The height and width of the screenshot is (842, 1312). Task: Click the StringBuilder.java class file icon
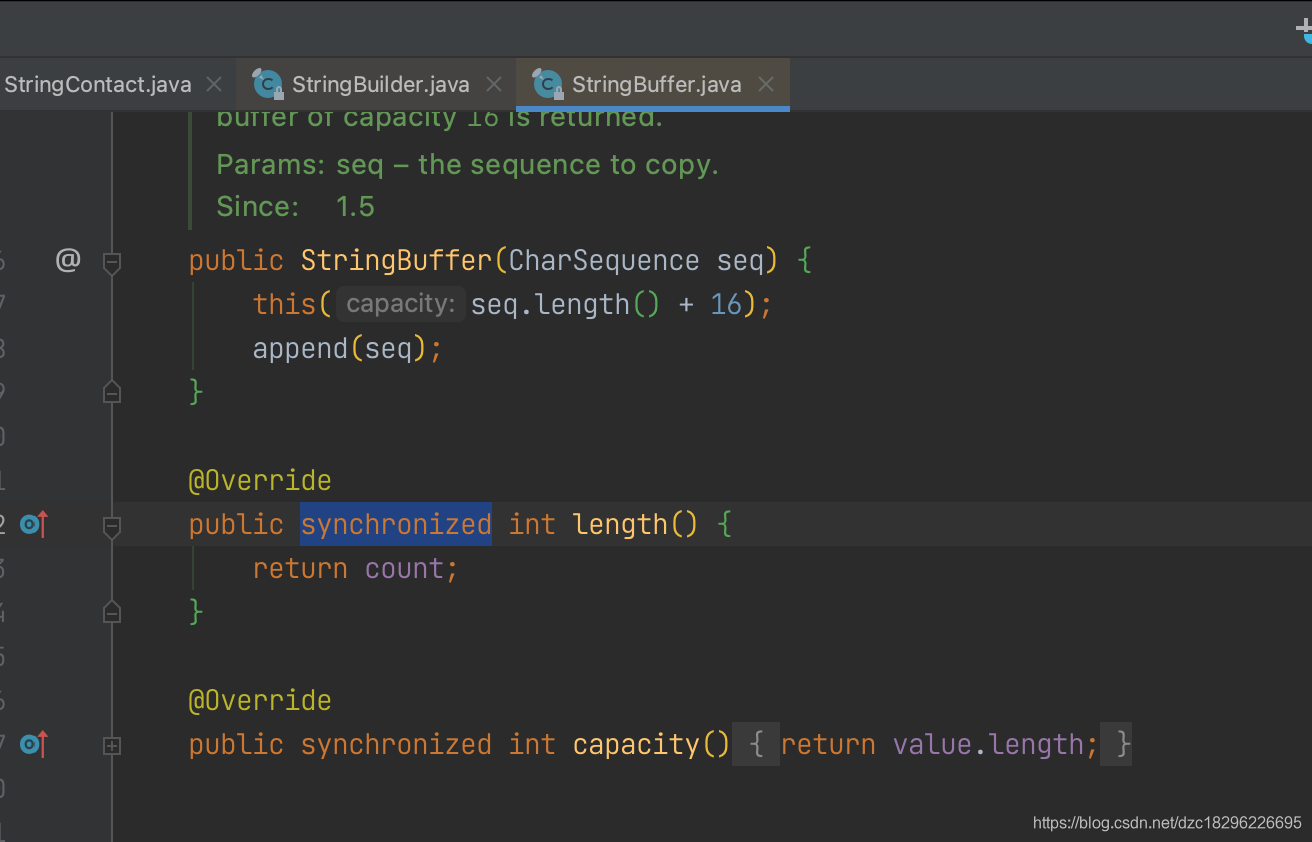tap(268, 84)
